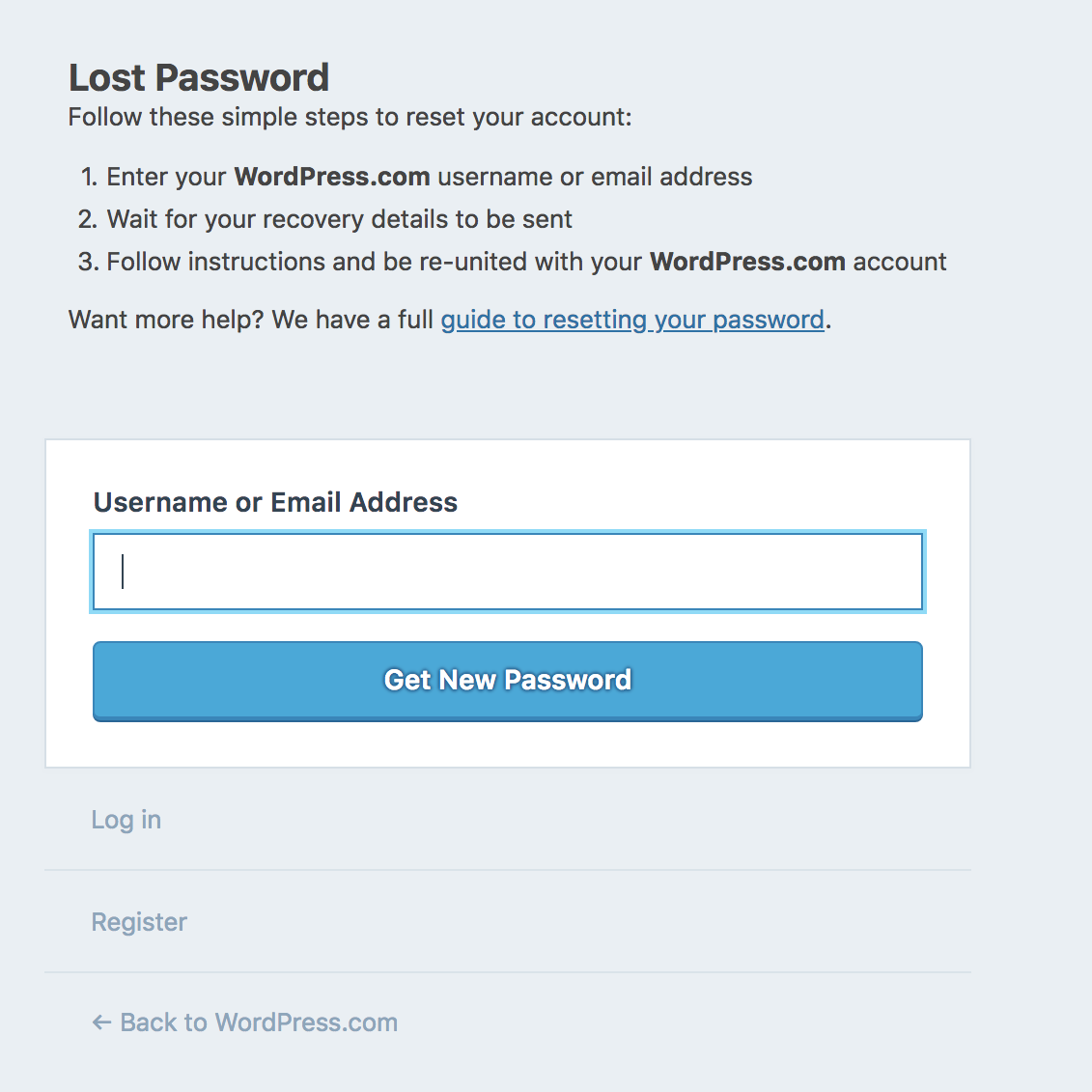Follow the underlined password reset guide link

[x=632, y=319]
